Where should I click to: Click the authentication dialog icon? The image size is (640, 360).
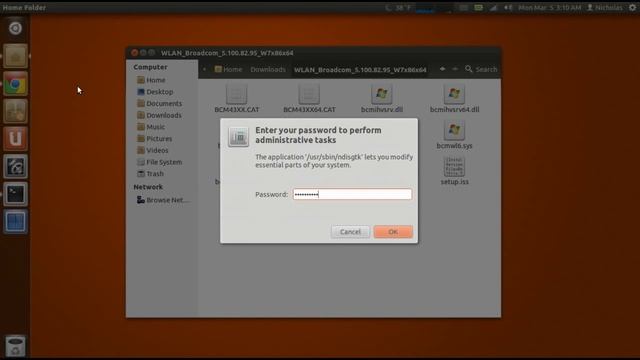[238, 137]
